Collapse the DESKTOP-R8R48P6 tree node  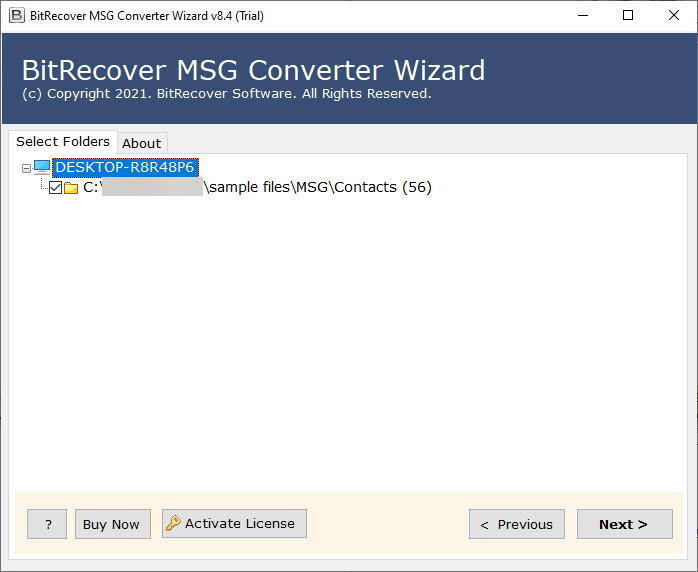26,168
